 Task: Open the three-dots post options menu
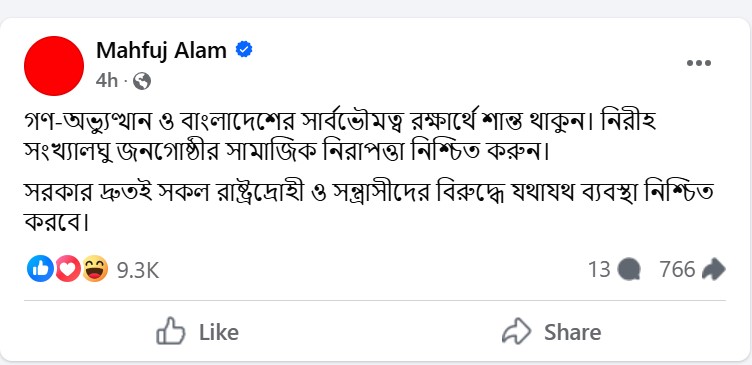[699, 63]
